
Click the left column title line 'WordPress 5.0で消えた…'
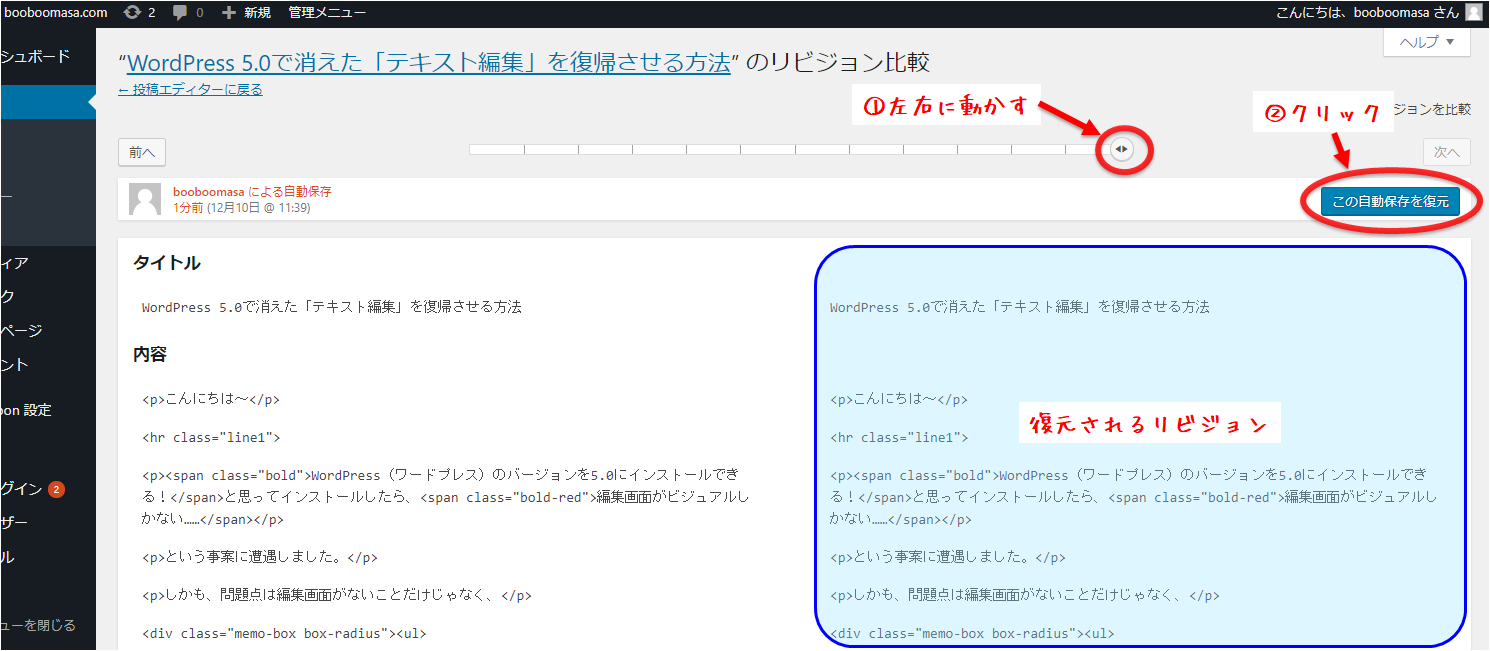pyautogui.click(x=332, y=307)
